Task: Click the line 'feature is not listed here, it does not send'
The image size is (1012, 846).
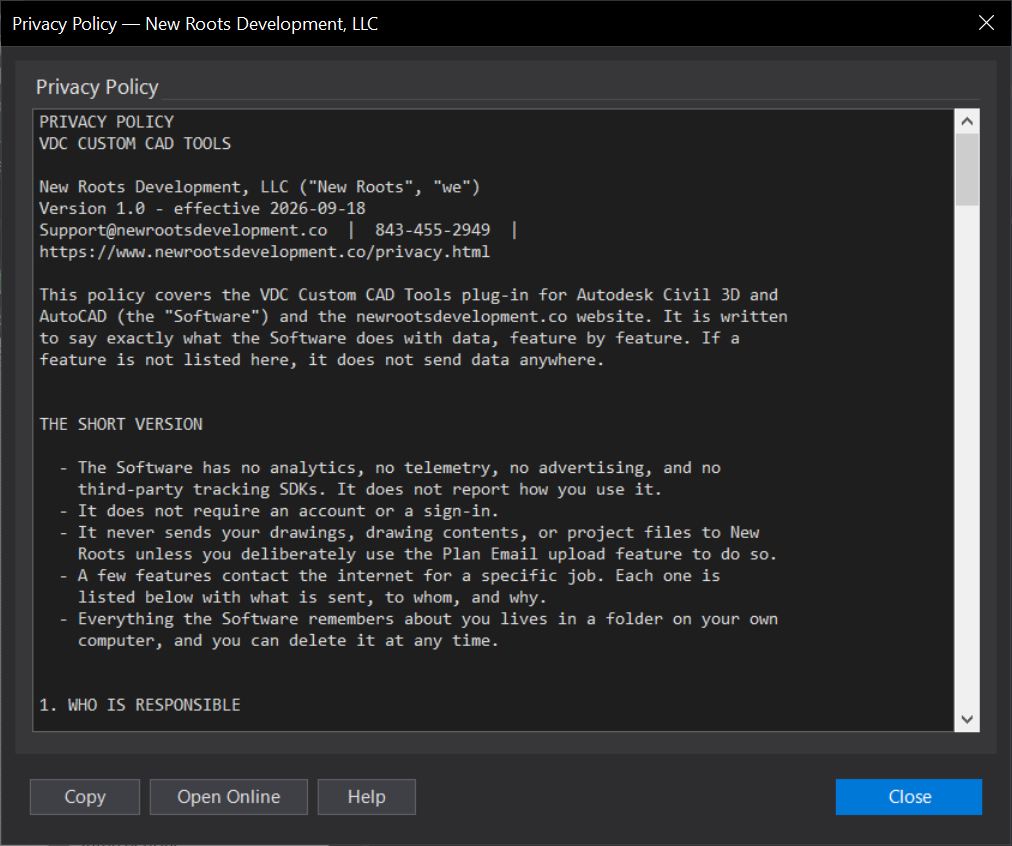Action: pos(321,360)
